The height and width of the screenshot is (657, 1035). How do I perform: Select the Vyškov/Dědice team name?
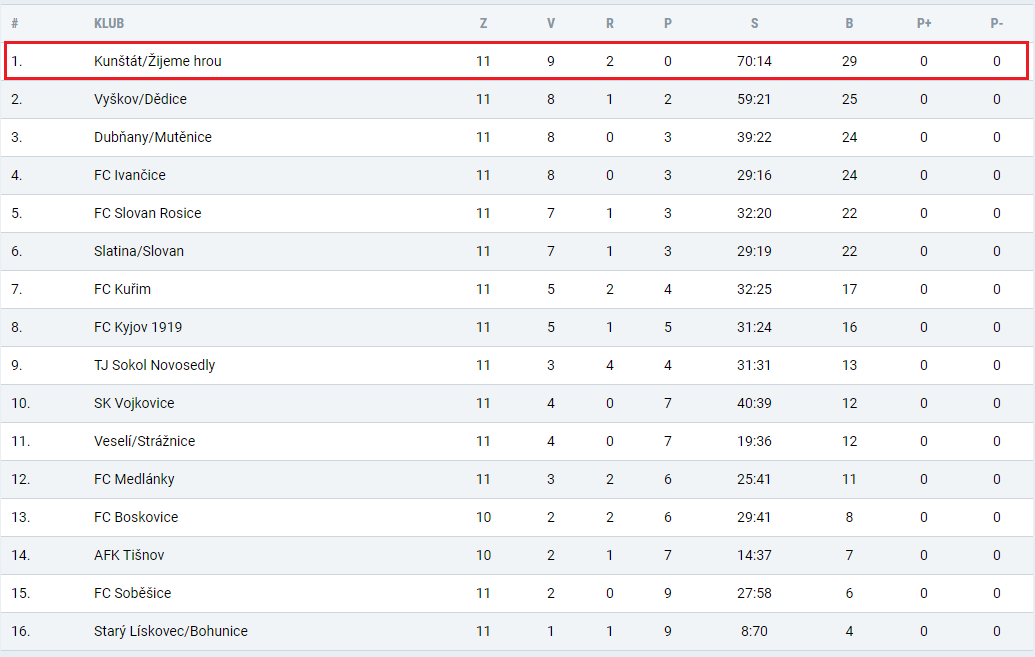click(x=140, y=99)
